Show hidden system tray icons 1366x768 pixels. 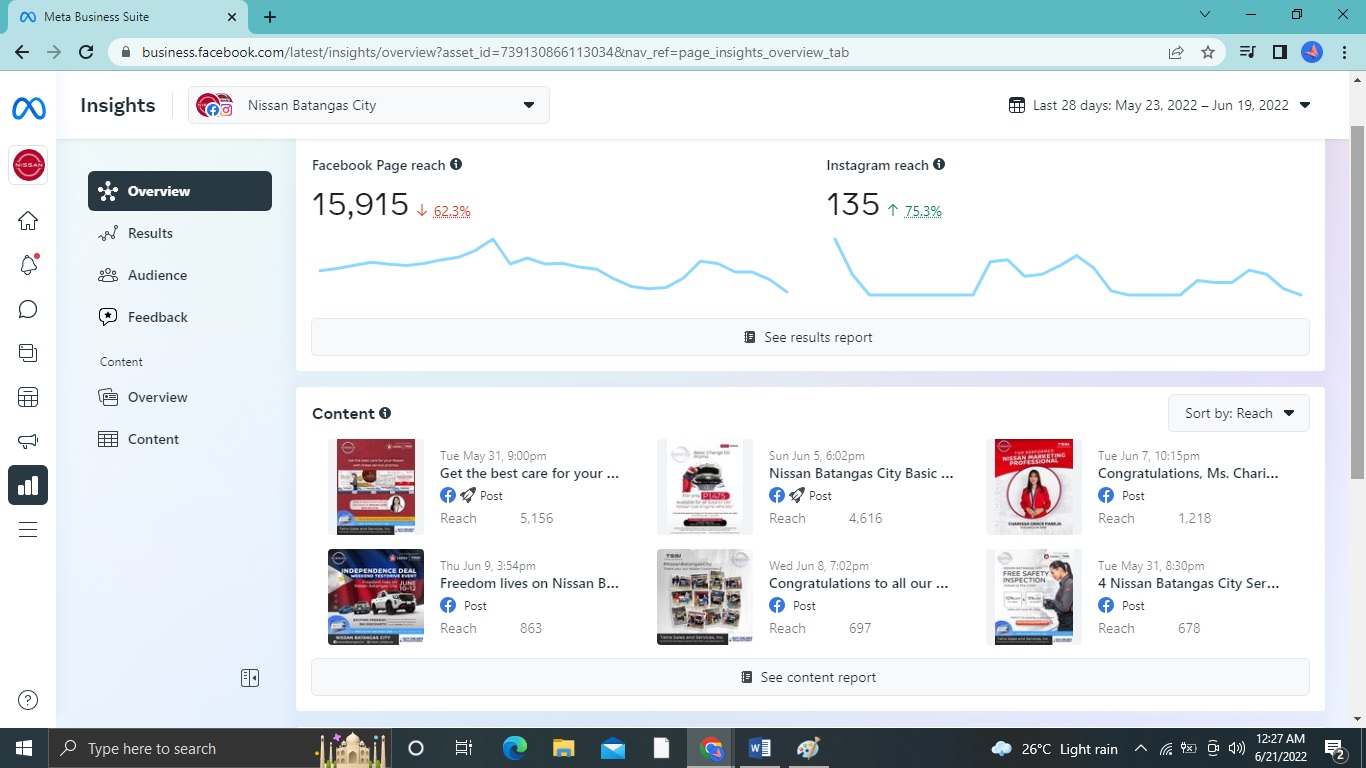click(x=1141, y=748)
